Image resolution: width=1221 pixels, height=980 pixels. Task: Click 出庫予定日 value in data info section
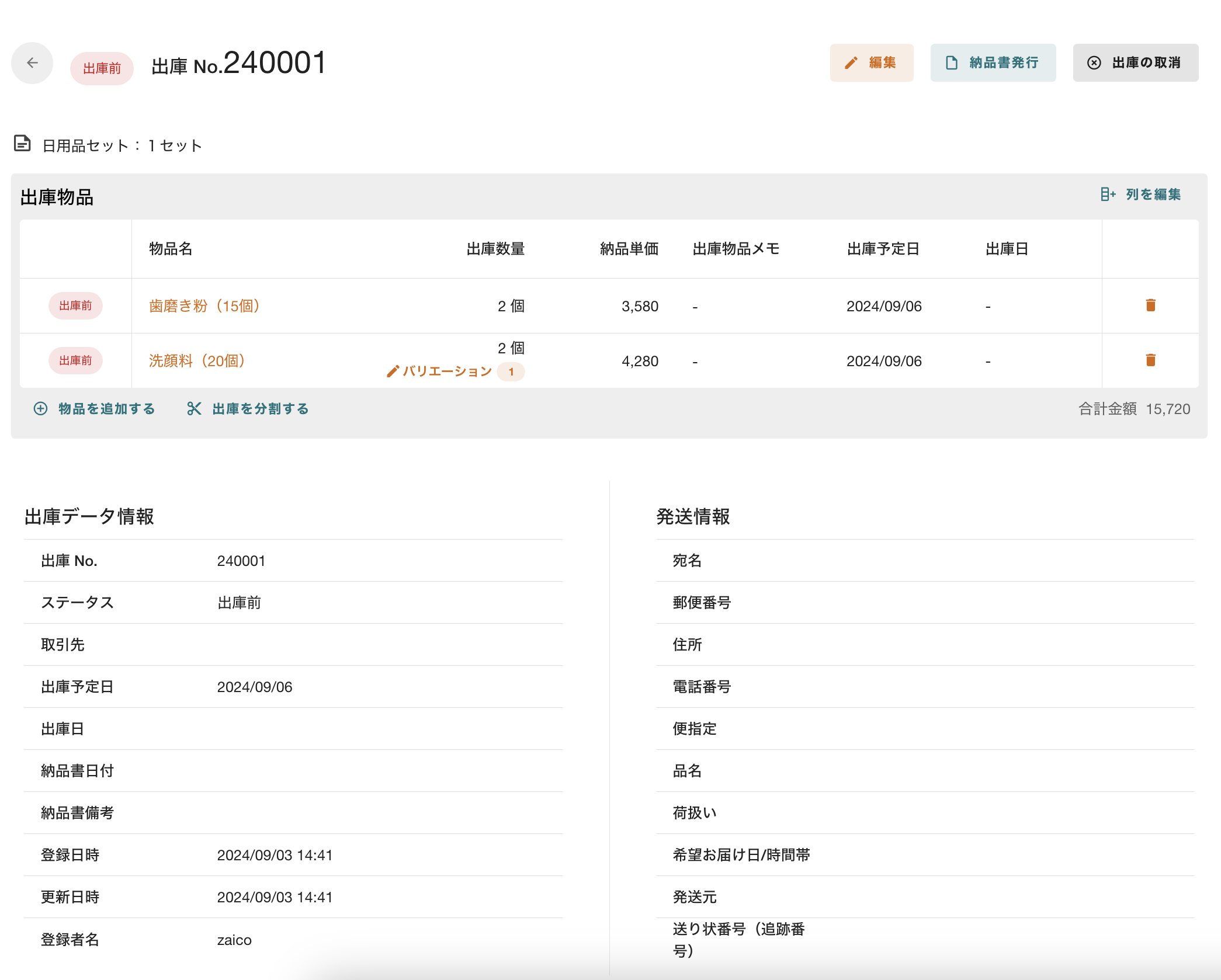(255, 687)
